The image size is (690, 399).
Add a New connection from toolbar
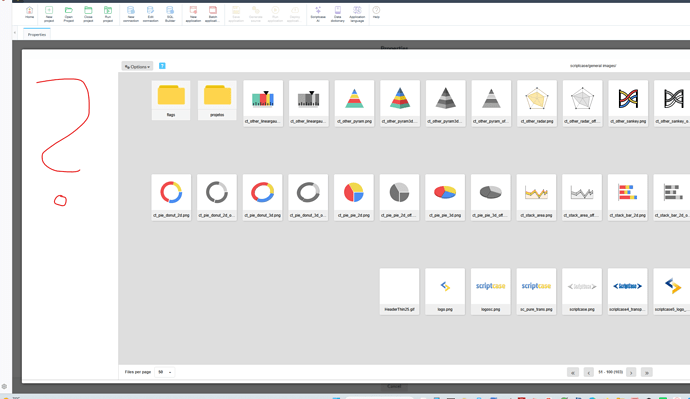tap(131, 14)
